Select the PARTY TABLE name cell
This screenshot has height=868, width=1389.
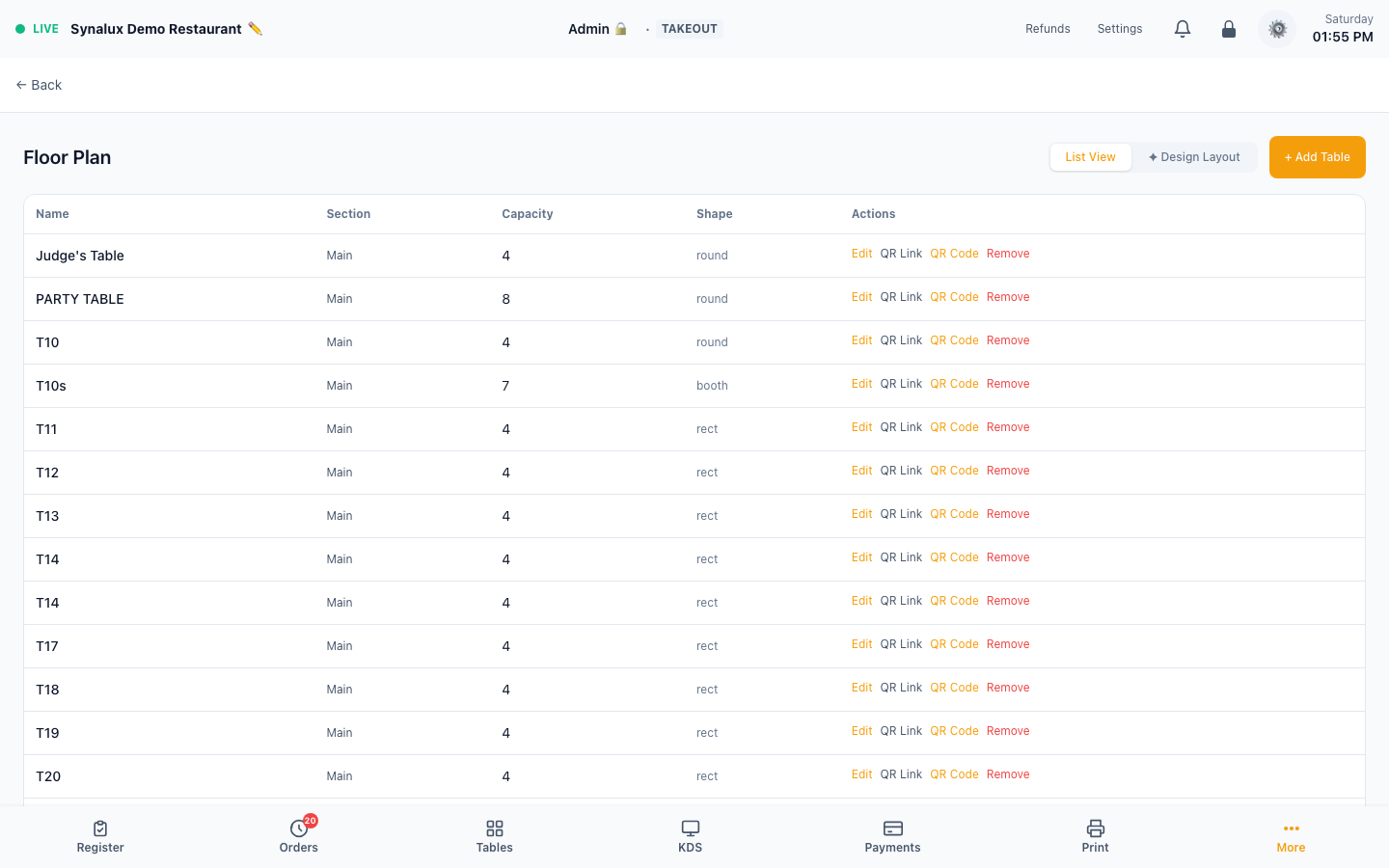(x=80, y=299)
